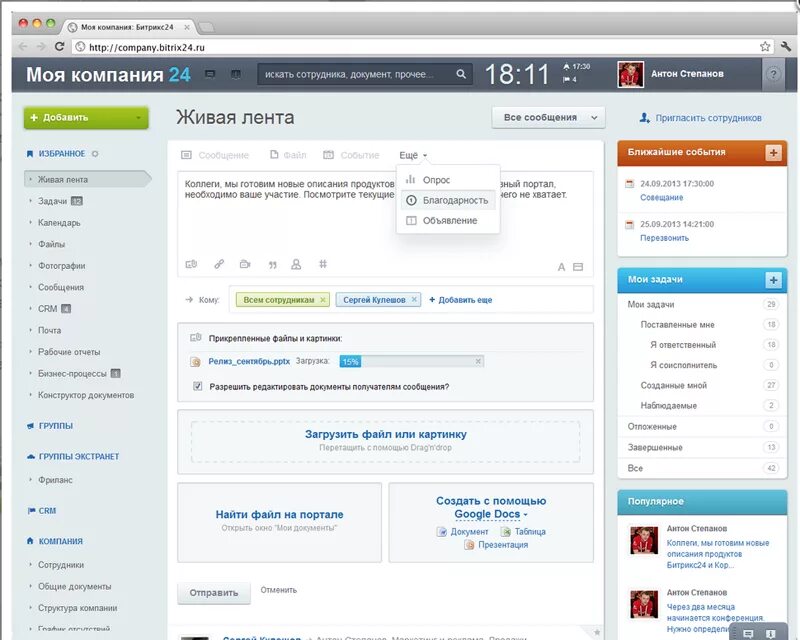Open Конструктор документов in the sidebar
The image size is (800, 640).
click(86, 395)
